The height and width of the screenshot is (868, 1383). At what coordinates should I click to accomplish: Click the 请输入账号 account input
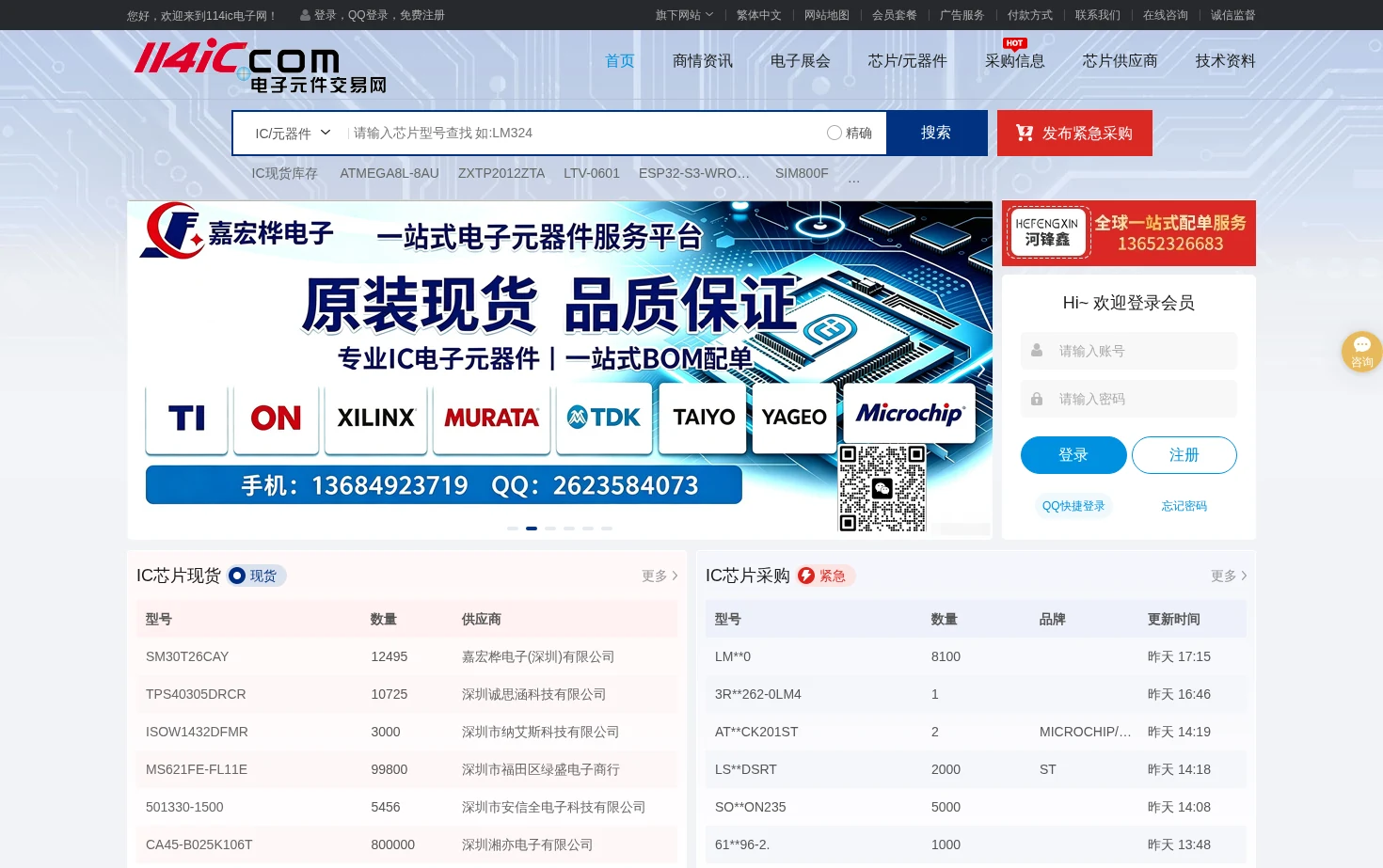coord(1129,351)
